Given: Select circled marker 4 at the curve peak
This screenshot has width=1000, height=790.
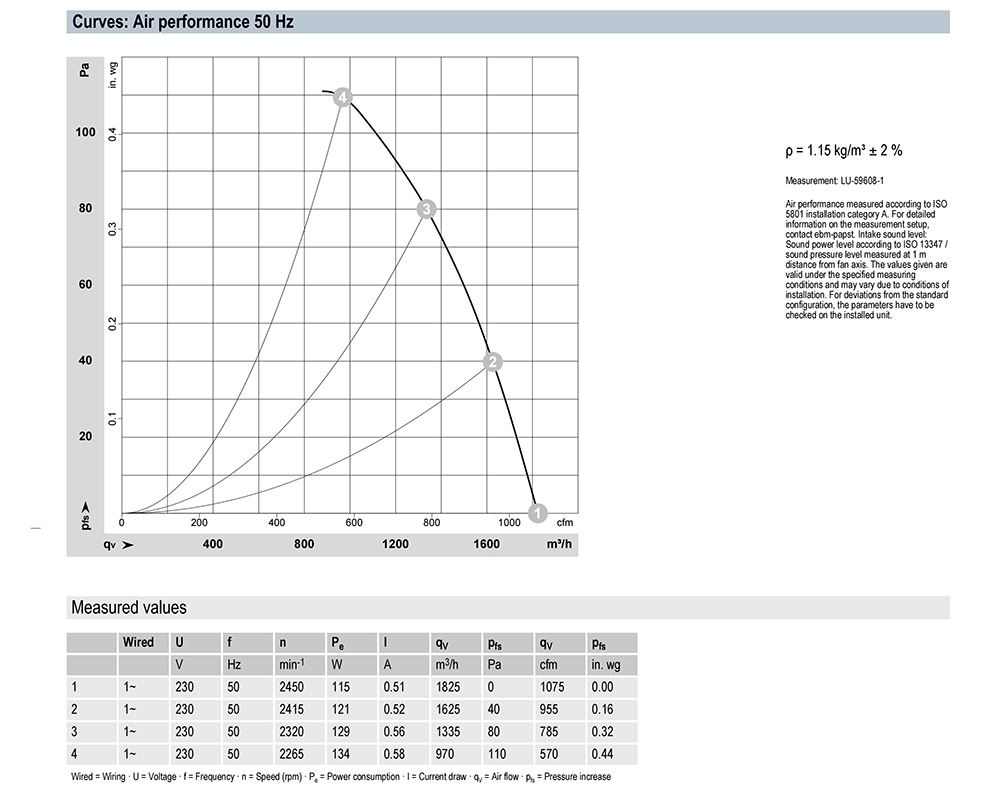Looking at the screenshot, I should pyautogui.click(x=343, y=98).
